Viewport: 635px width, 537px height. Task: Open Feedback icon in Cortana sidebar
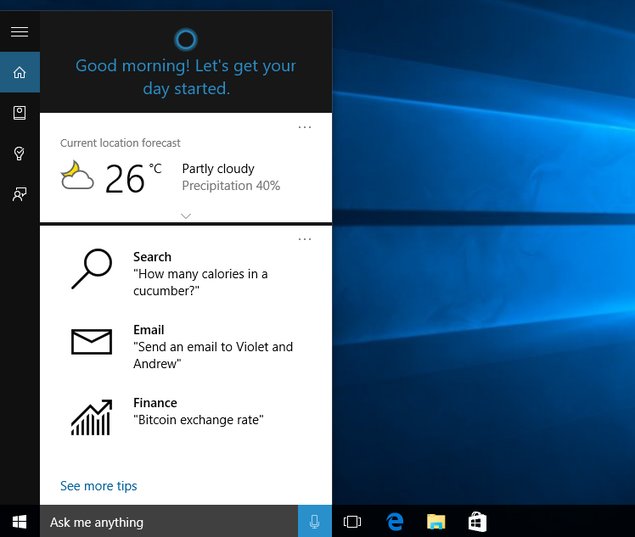coord(19,194)
